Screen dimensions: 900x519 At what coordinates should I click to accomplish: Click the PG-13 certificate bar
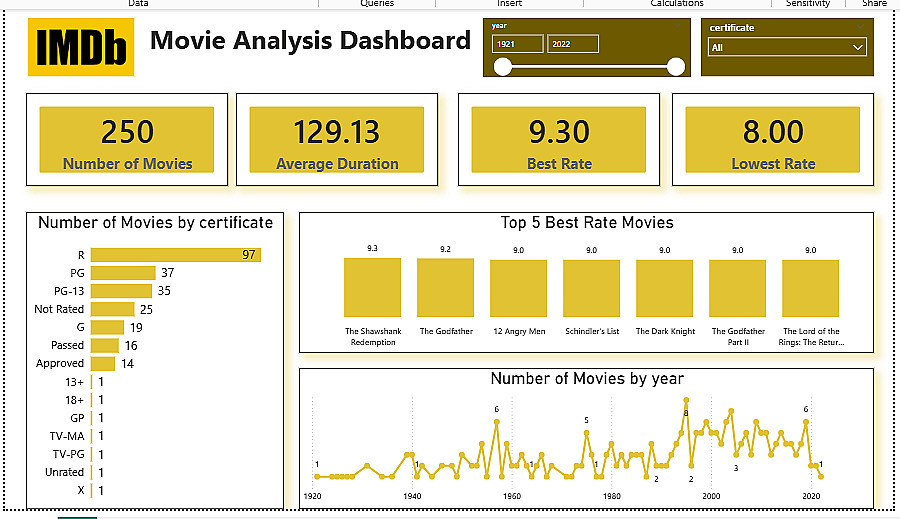[121, 291]
